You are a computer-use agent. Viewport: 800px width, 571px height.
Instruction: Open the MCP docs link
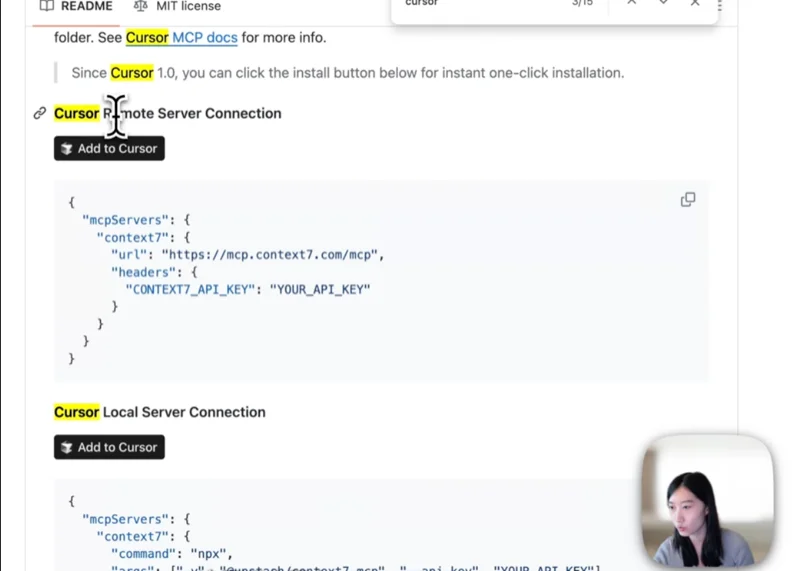click(205, 38)
